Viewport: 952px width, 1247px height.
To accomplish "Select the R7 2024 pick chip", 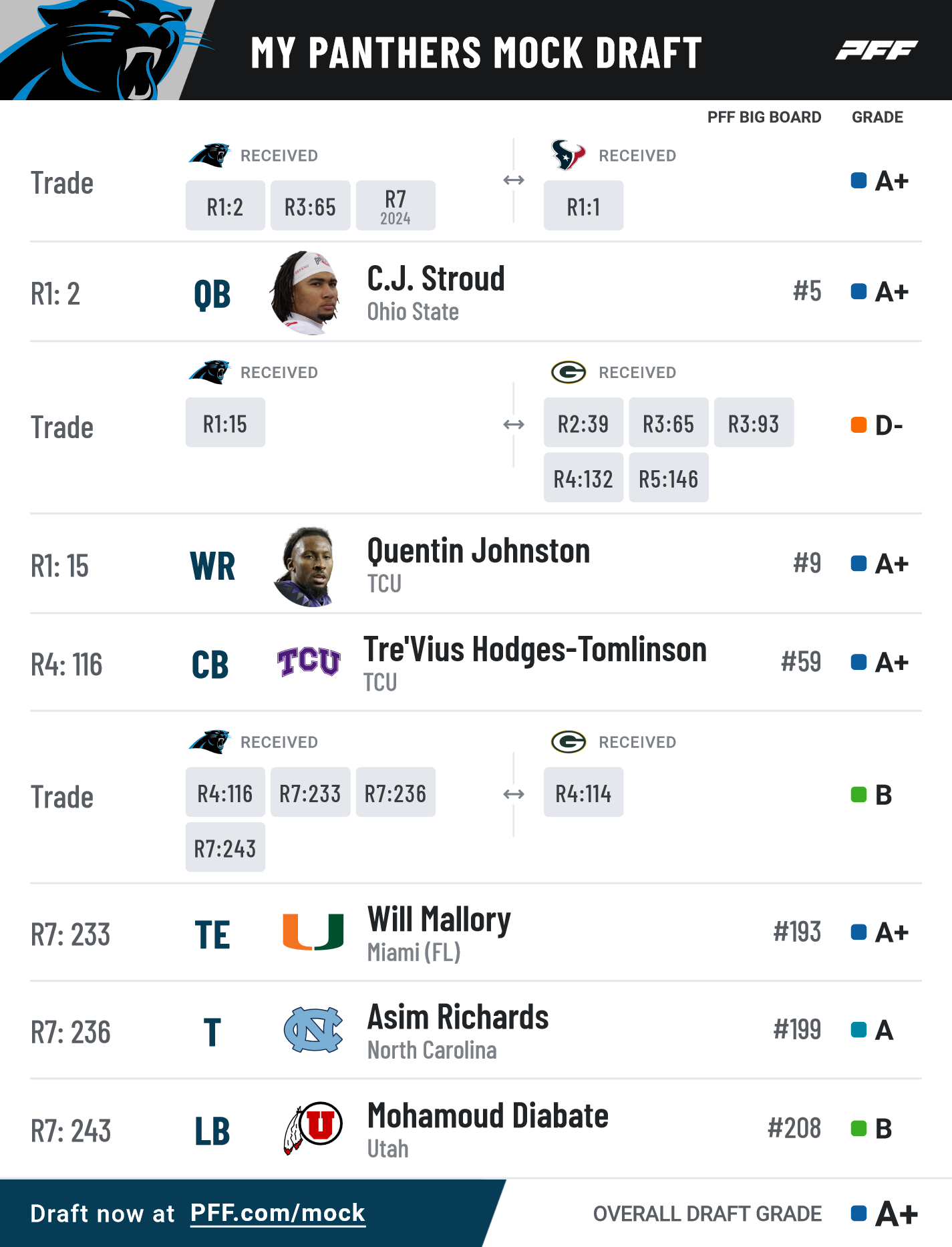I will click(x=395, y=206).
